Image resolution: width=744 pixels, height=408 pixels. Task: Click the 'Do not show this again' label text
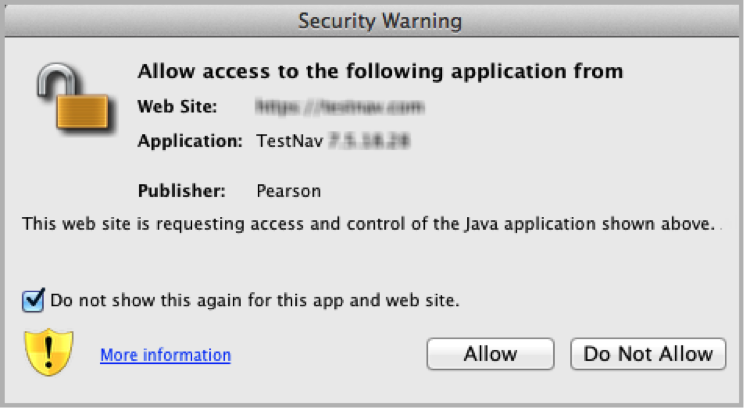click(254, 299)
